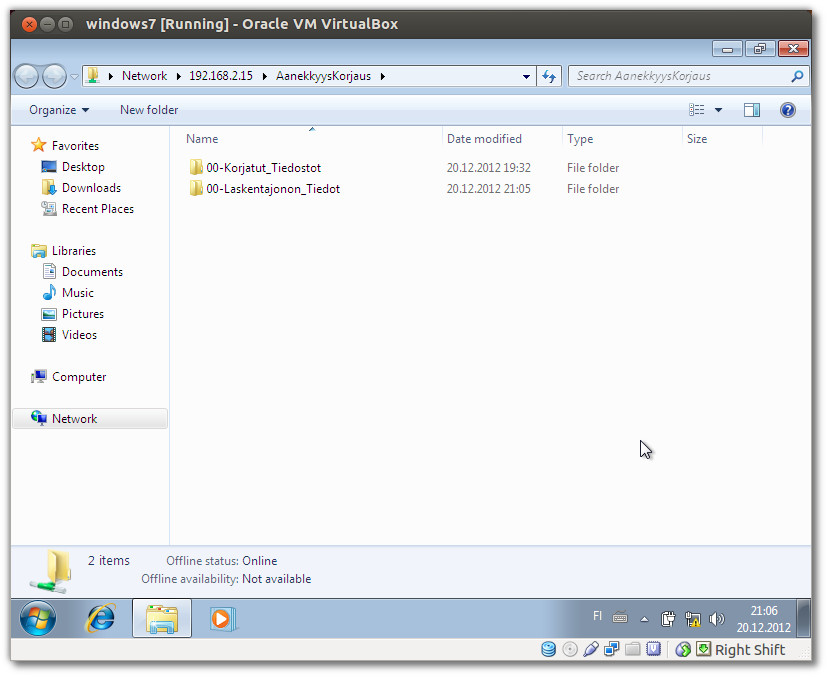
Task: Click the FI language indicator
Action: click(597, 616)
